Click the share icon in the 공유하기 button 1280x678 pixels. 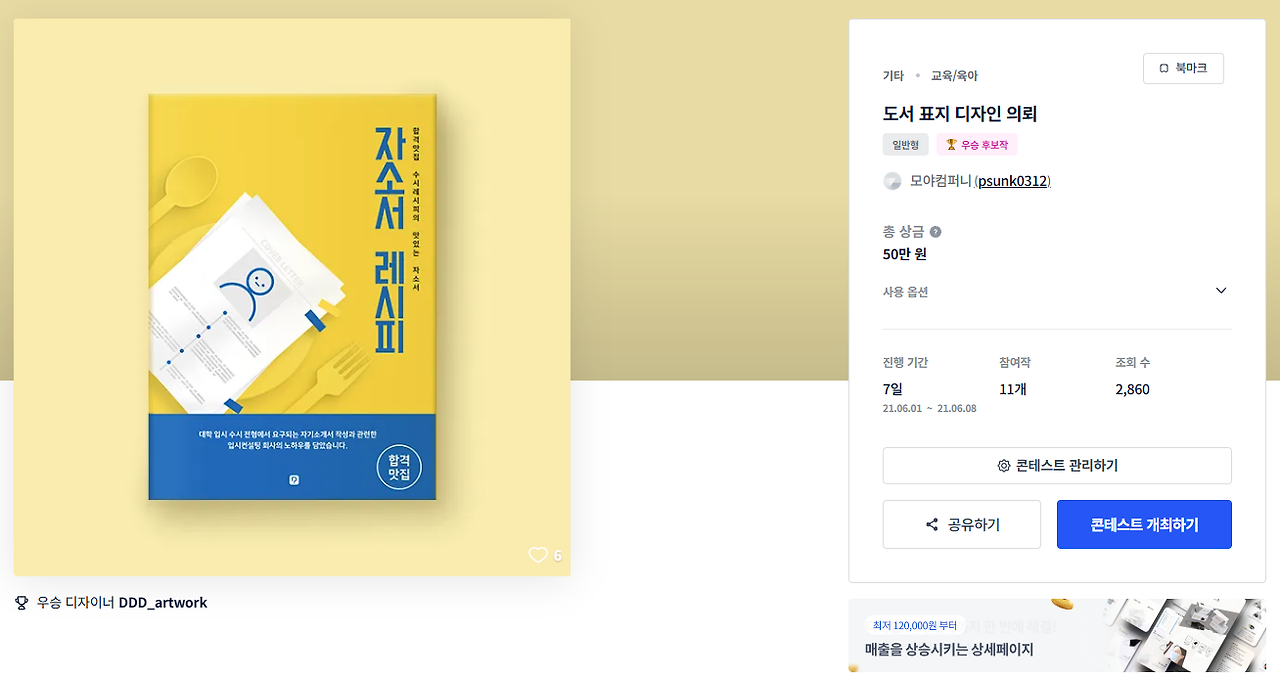(932, 525)
